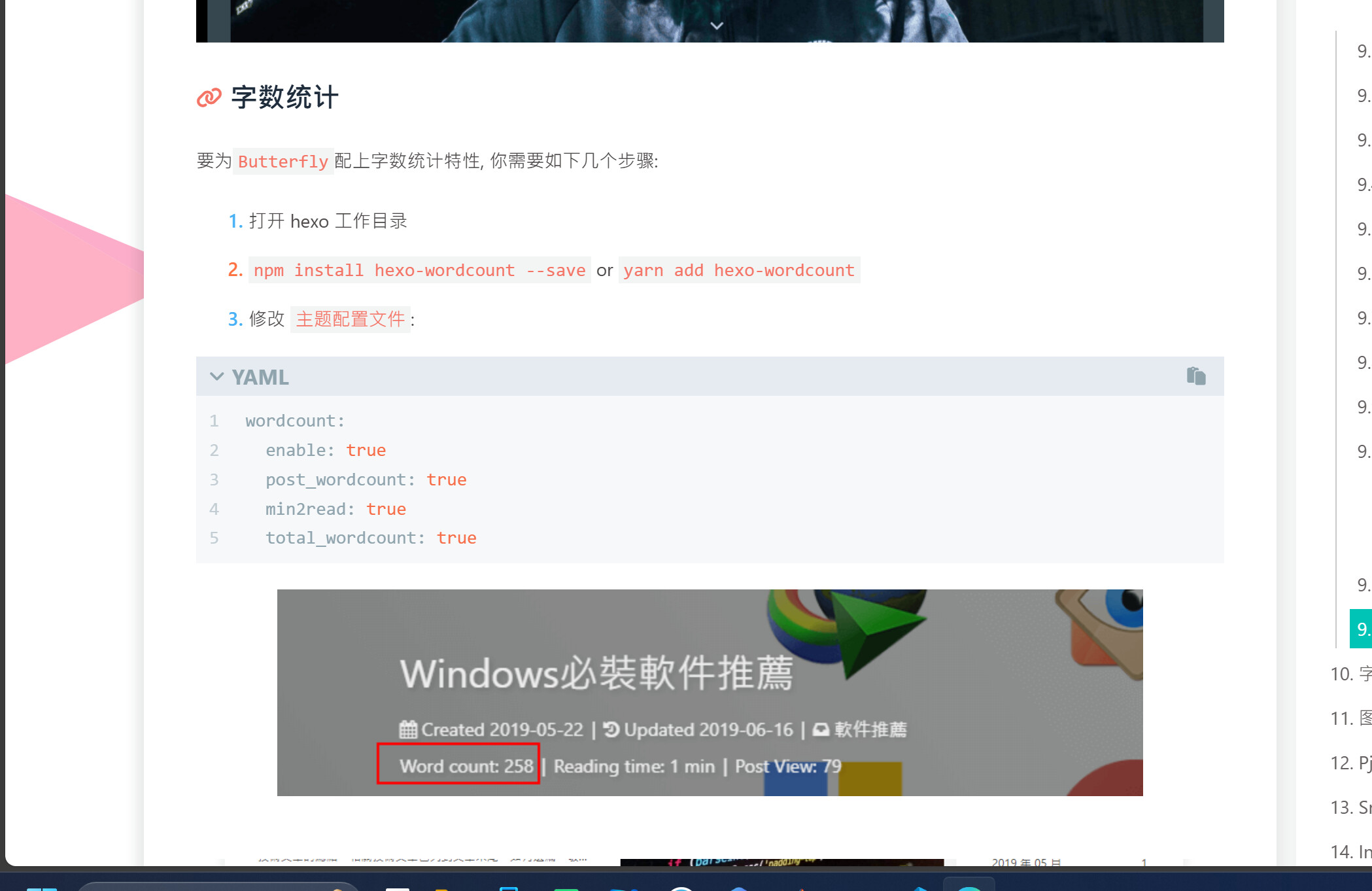
Task: Click the 'total_wordcount: true' code line
Action: (371, 538)
